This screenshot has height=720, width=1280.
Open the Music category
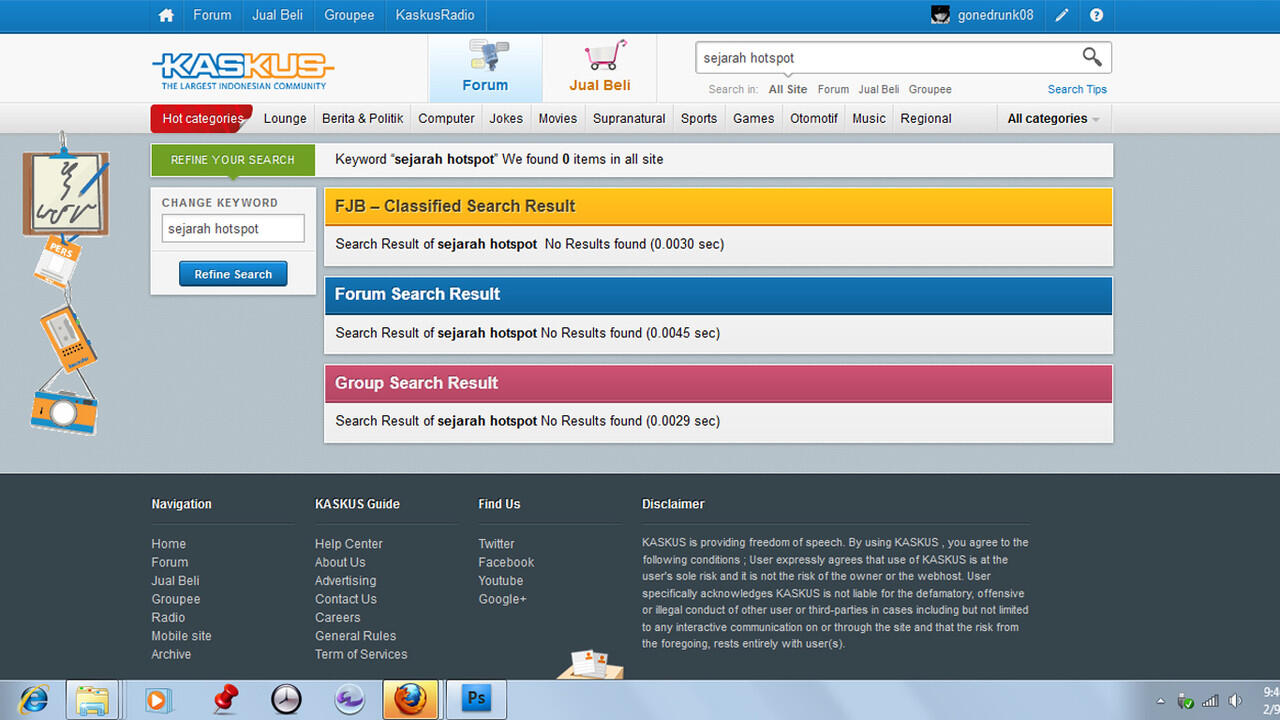point(869,118)
